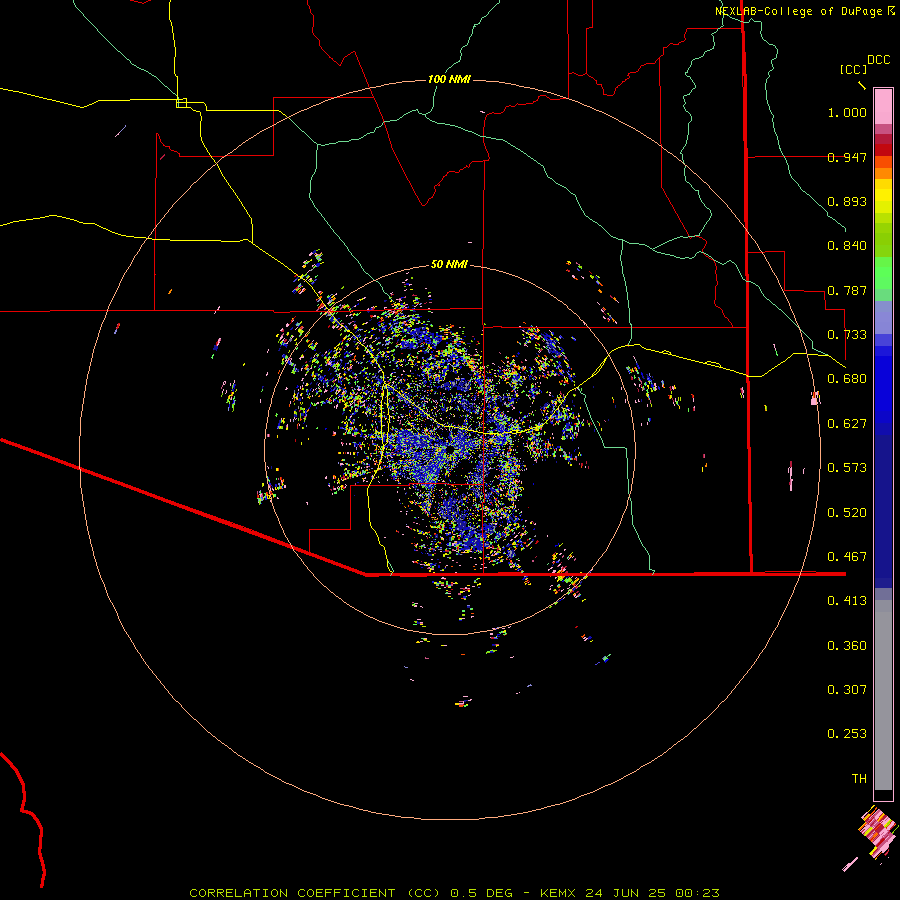Image resolution: width=900 pixels, height=900 pixels.
Task: Click the 0.253 scale value
Action: click(847, 734)
